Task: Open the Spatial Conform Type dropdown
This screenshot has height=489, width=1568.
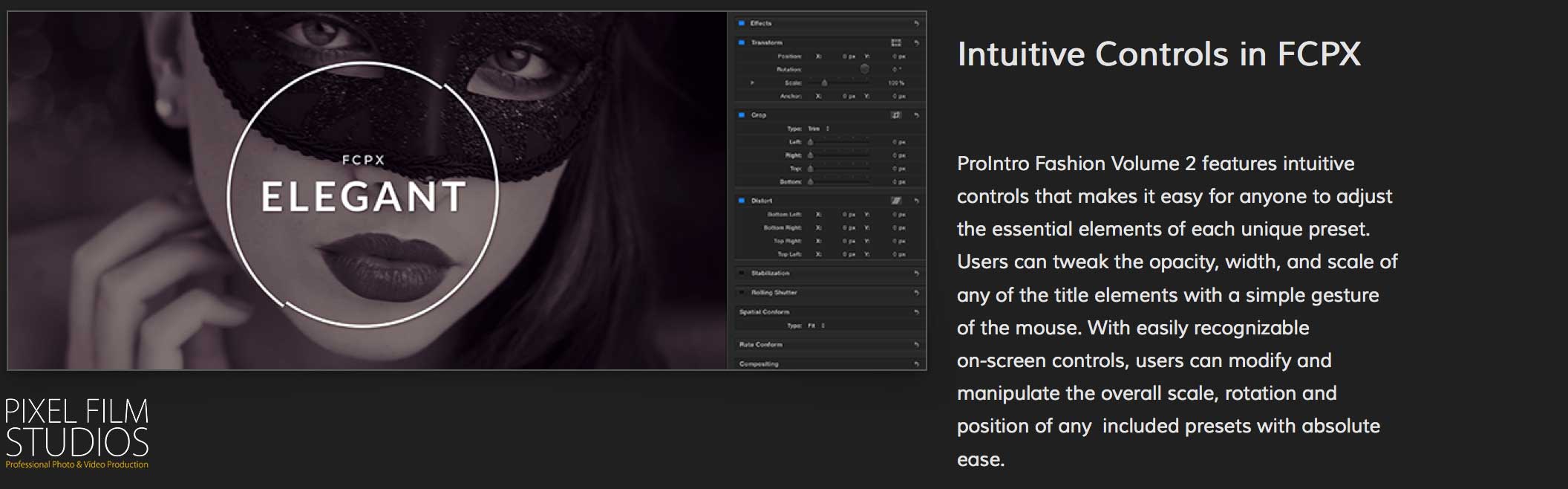Action: [x=816, y=326]
